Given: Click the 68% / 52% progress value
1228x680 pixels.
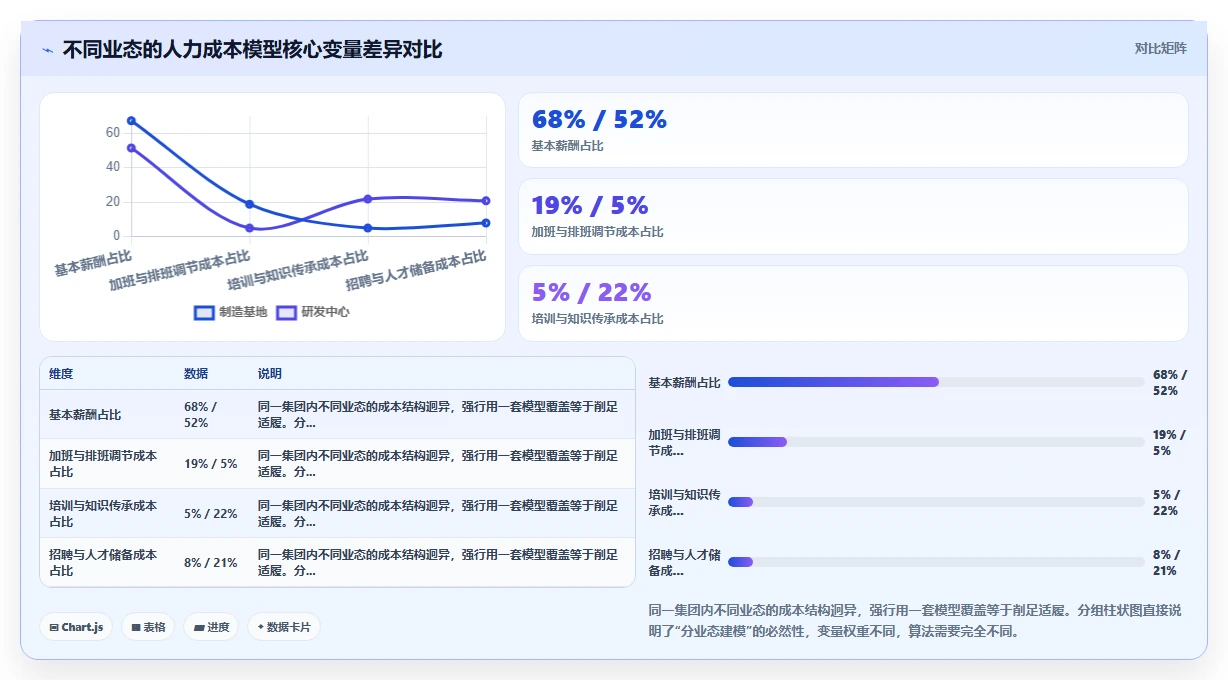Looking at the screenshot, I should (1170, 383).
